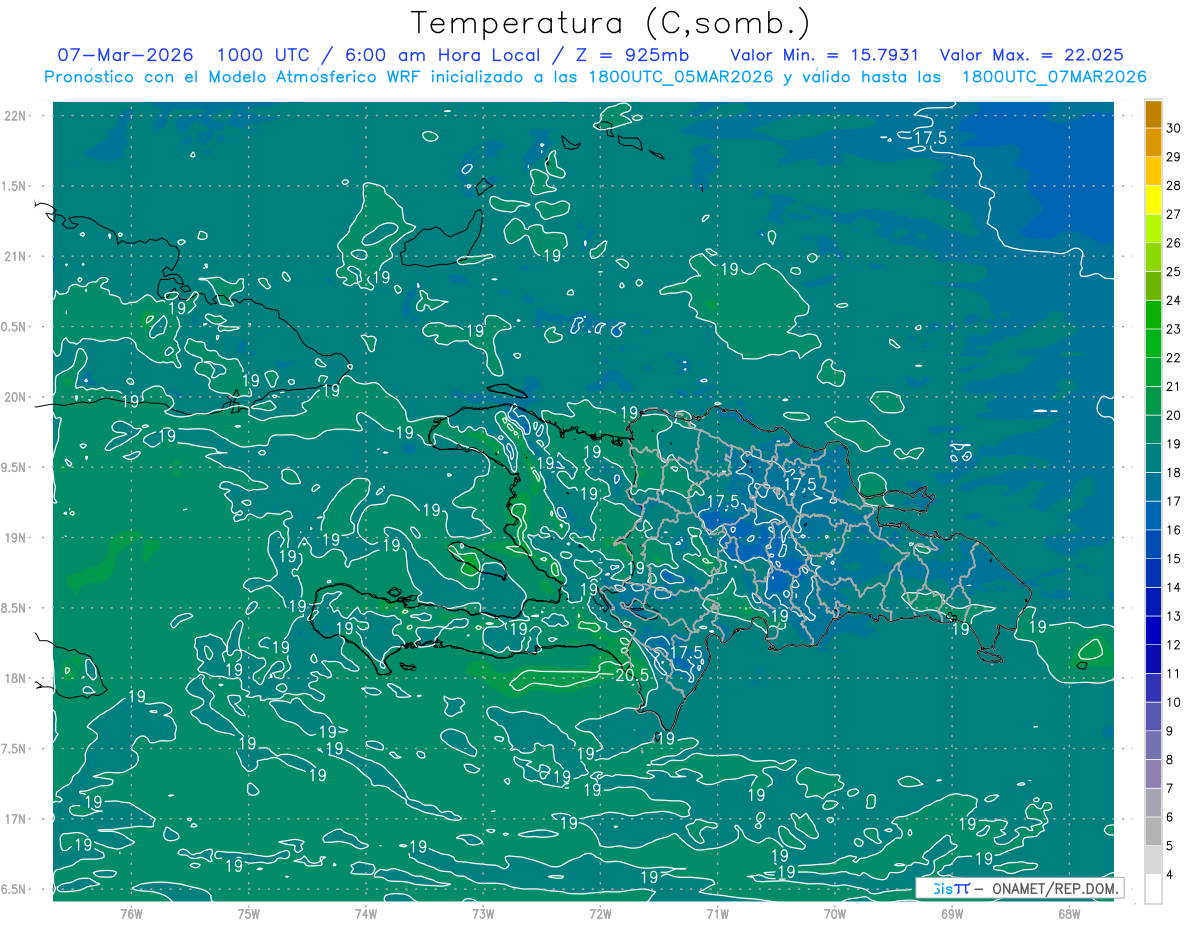Click the color scale value '16'
Image resolution: width=1200 pixels, height=927 pixels.
tap(1174, 530)
